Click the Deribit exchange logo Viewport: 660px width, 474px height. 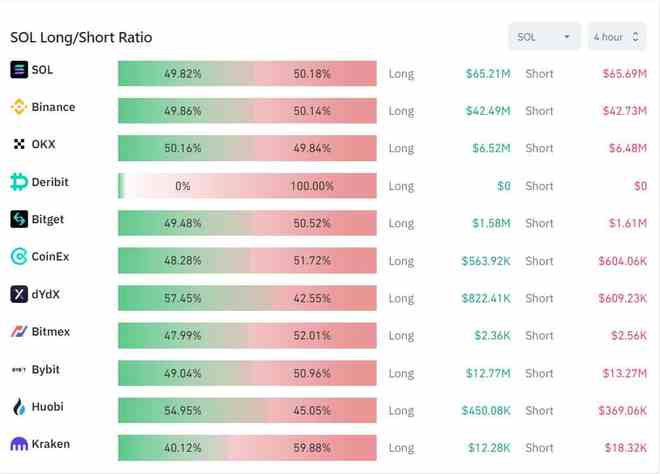click(19, 182)
